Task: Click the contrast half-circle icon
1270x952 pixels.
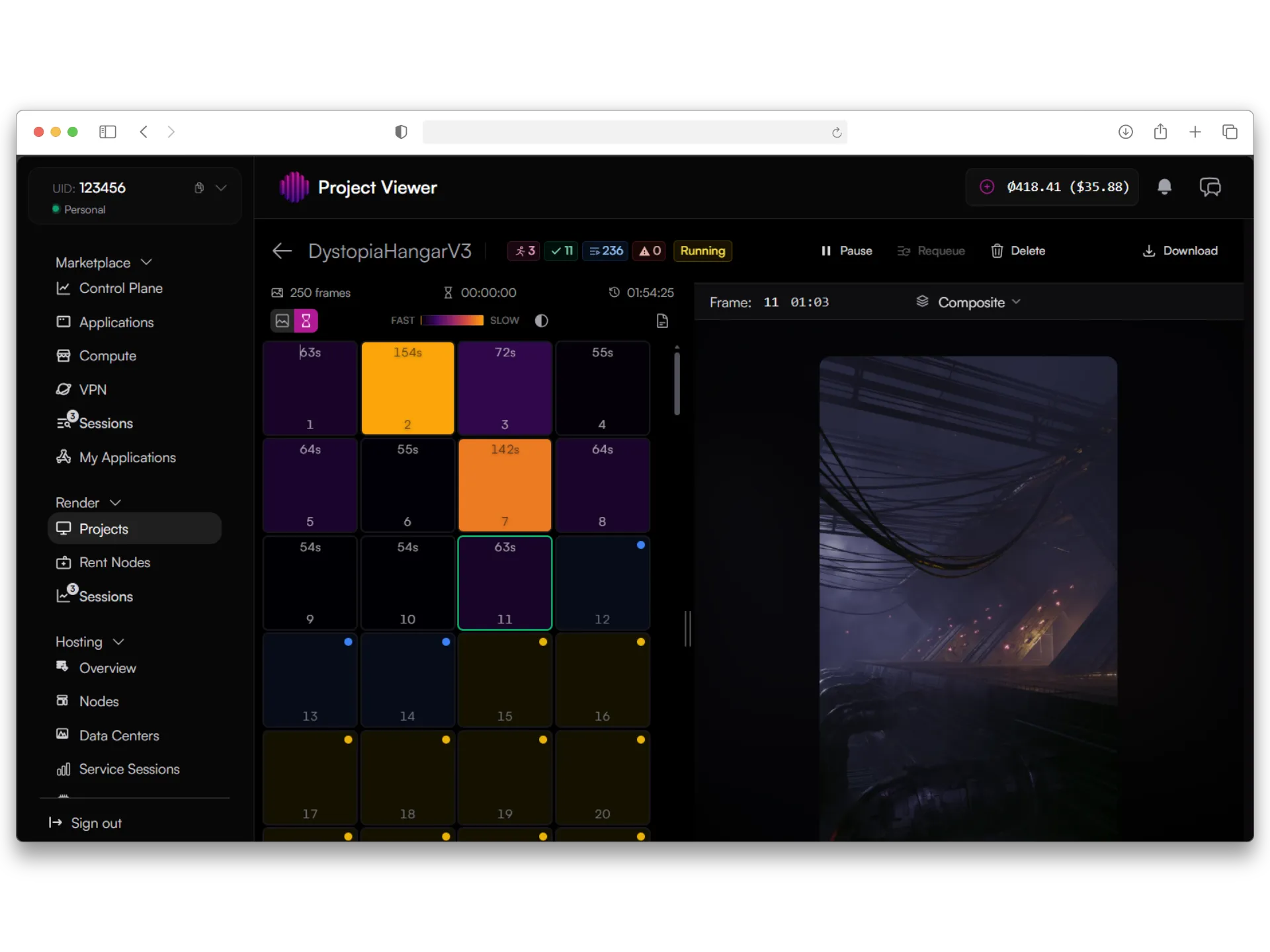Action: (541, 321)
